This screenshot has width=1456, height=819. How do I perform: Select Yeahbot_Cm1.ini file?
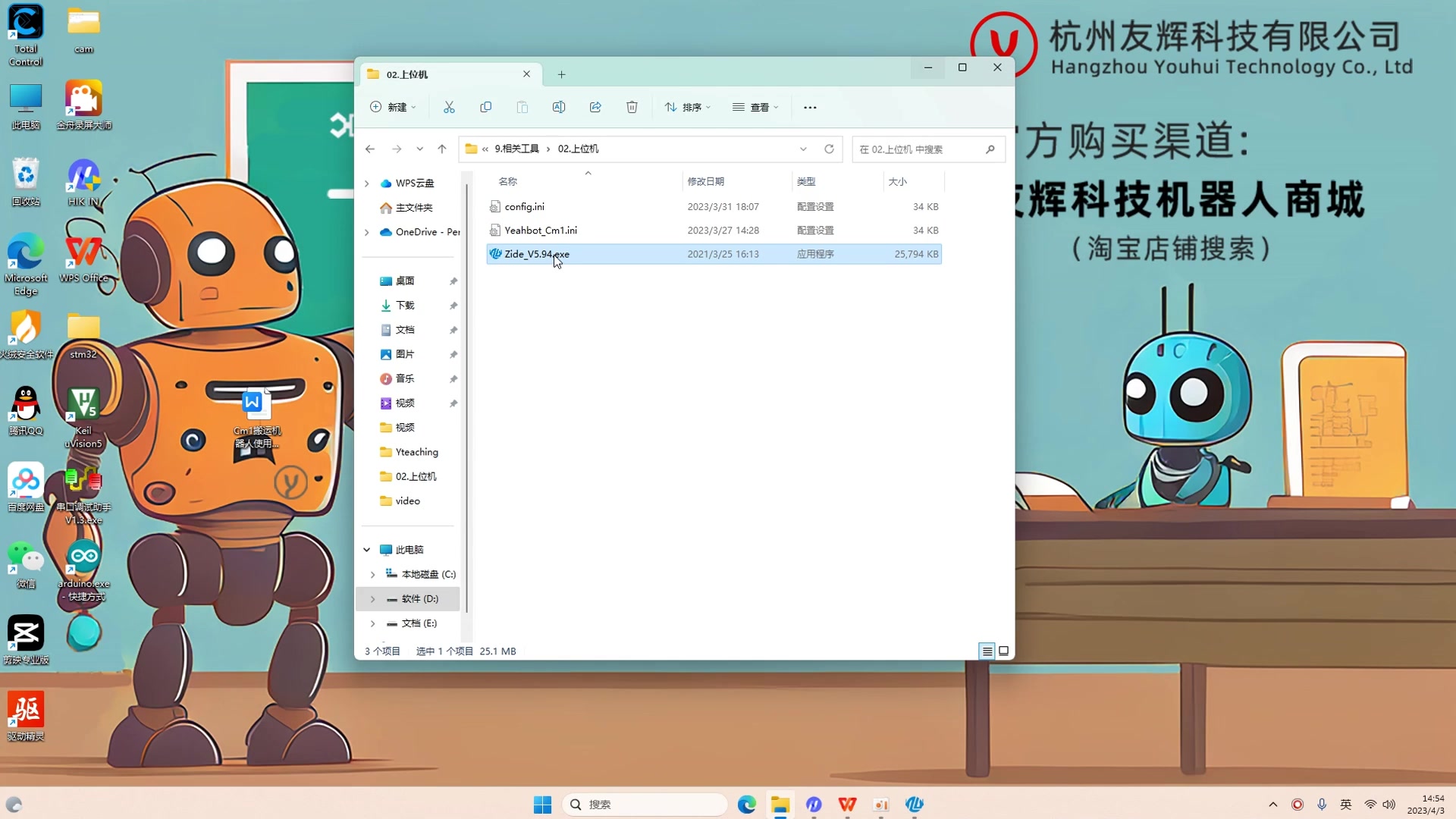[x=714, y=230]
